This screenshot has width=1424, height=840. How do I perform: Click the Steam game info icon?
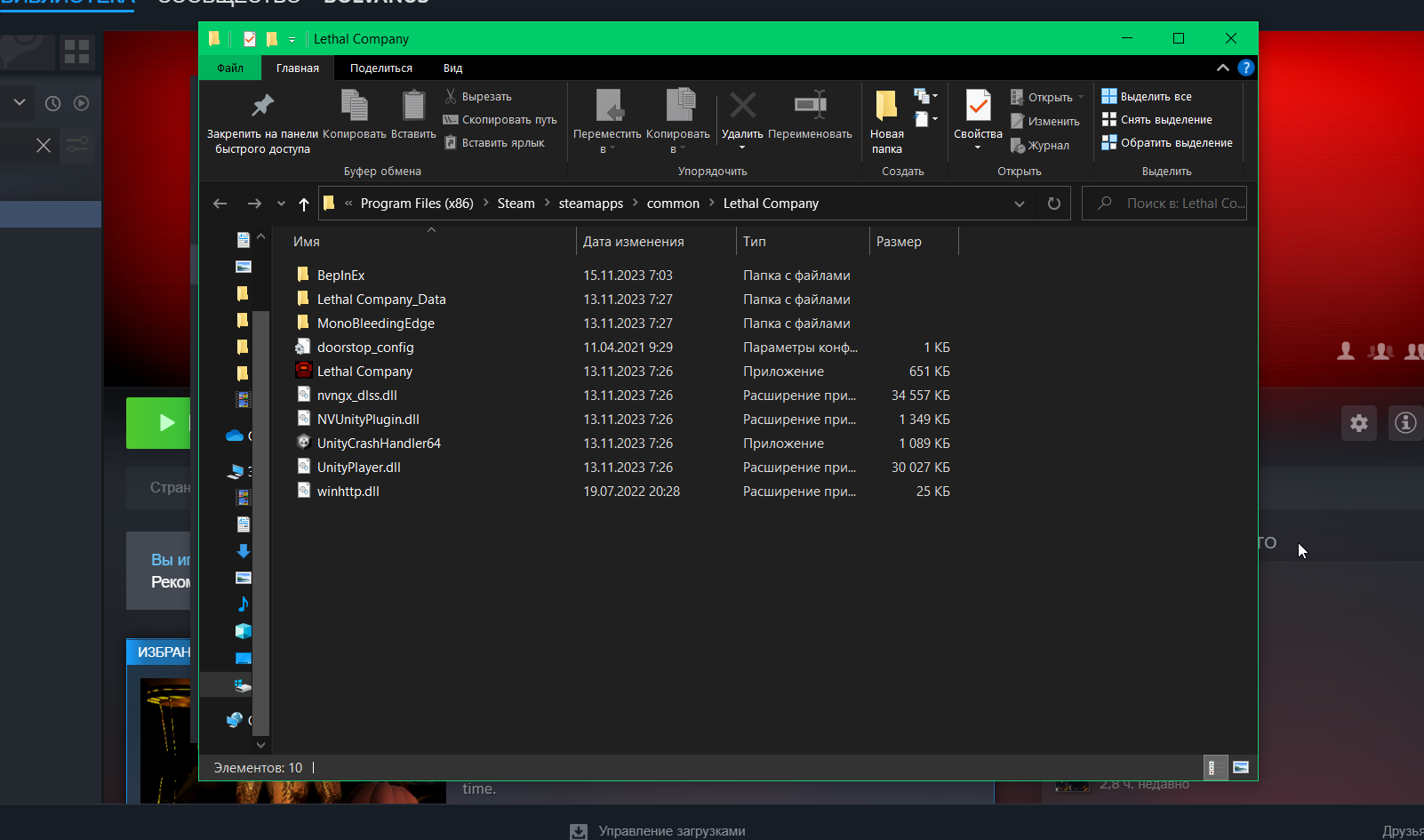click(1405, 423)
